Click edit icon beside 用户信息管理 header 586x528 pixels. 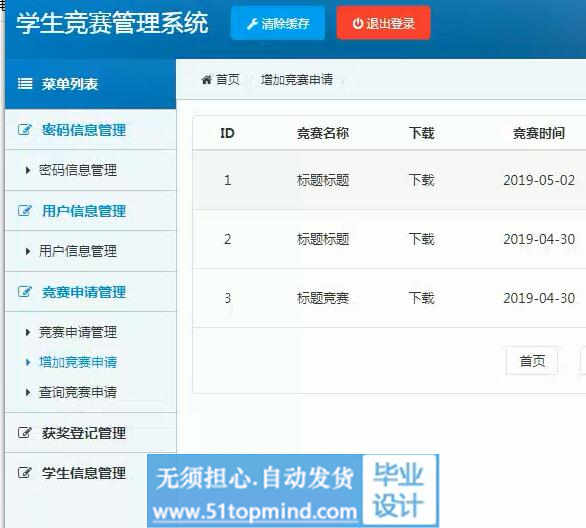coord(25,211)
